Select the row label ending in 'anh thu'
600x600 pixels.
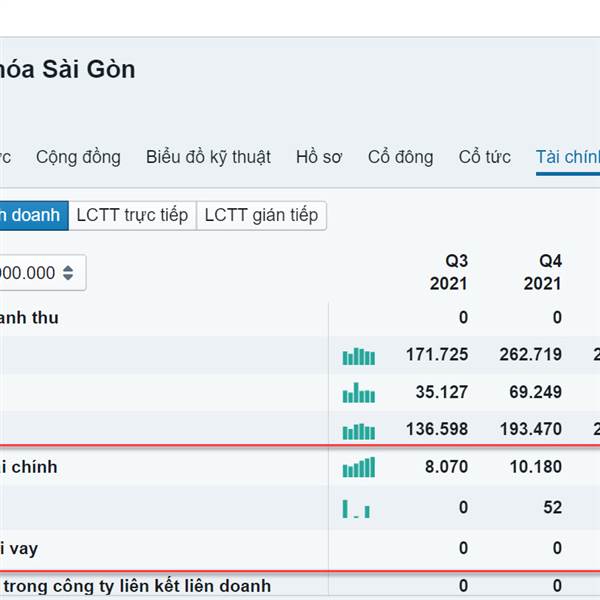(29, 318)
